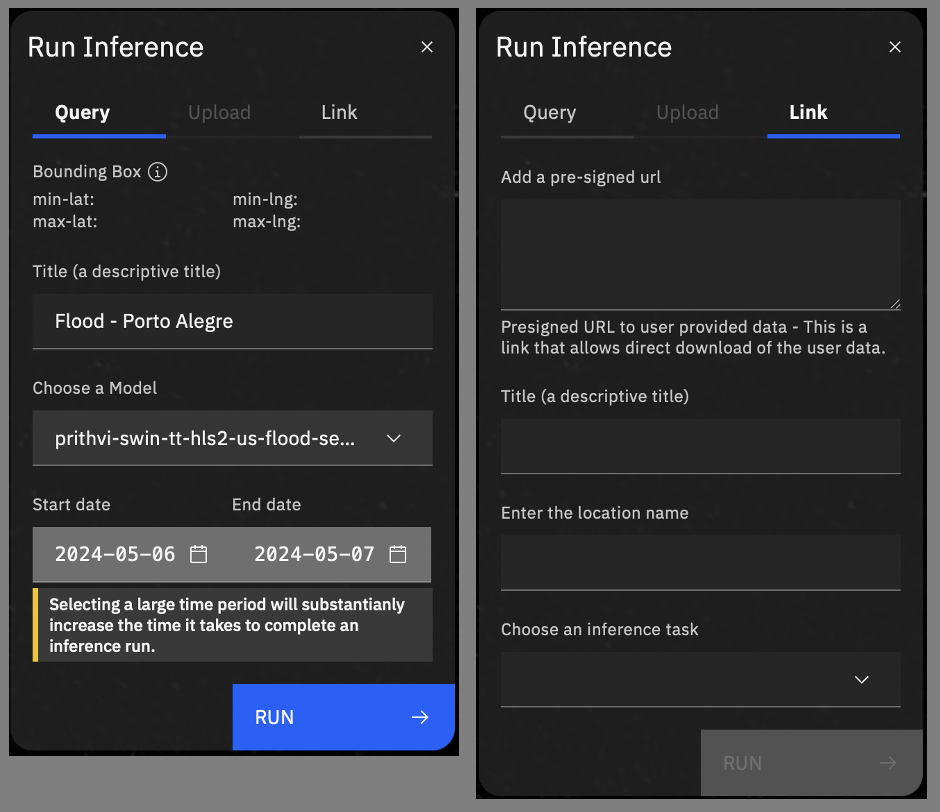Click the pre-signed url text area
The width and height of the screenshot is (940, 812).
coord(700,254)
